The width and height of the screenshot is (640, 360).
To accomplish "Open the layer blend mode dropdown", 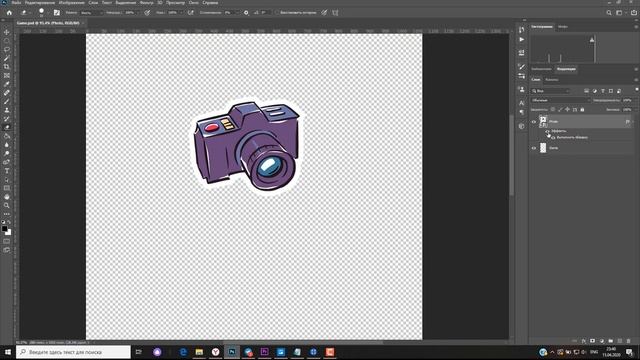I will point(560,100).
